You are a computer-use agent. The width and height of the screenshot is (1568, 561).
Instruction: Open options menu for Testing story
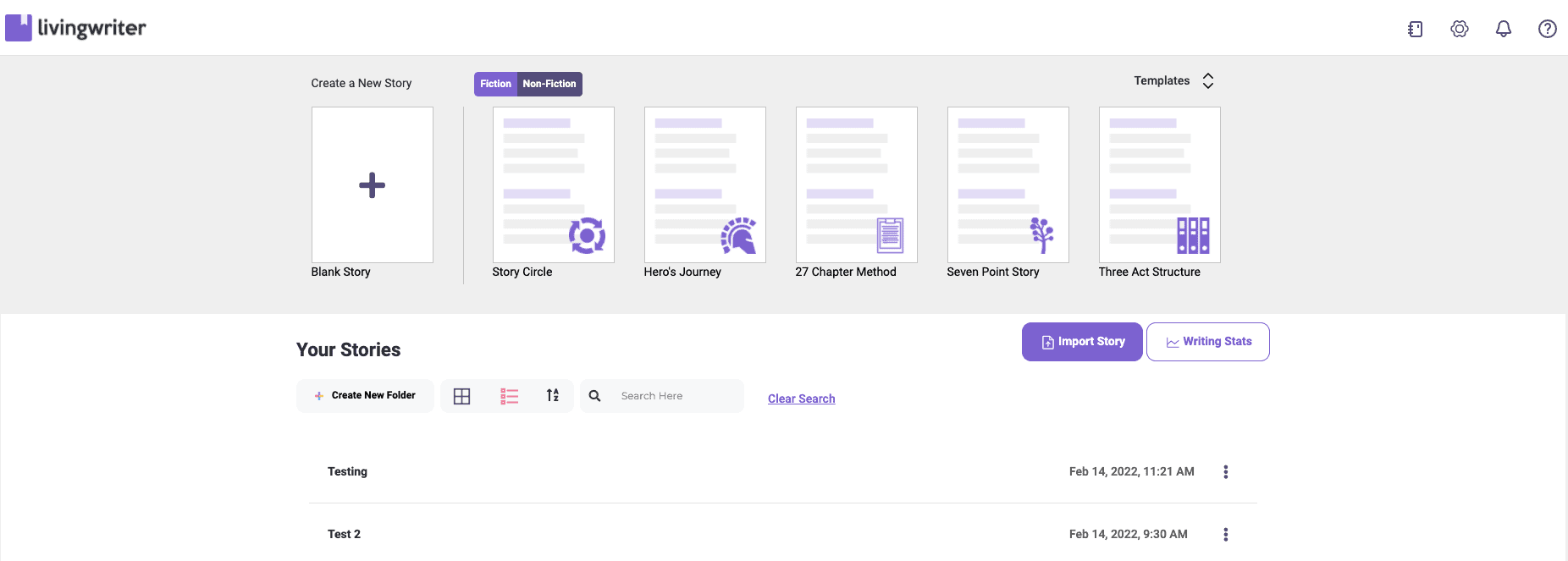pos(1226,472)
